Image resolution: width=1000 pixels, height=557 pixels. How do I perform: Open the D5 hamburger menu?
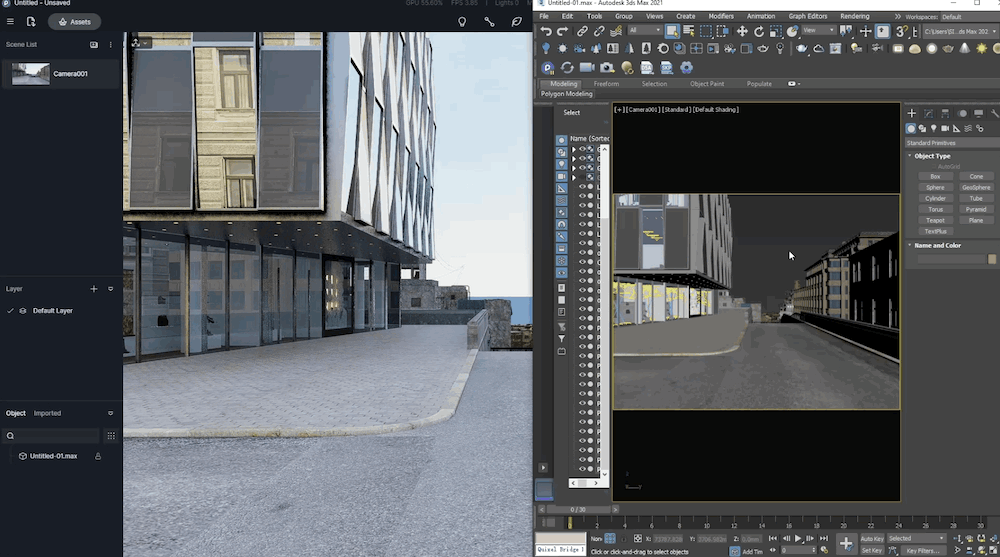pyautogui.click(x=10, y=22)
